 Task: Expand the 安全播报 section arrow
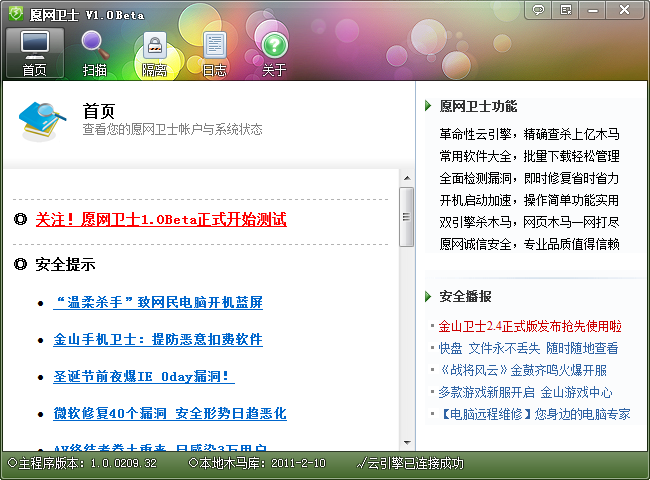click(429, 296)
